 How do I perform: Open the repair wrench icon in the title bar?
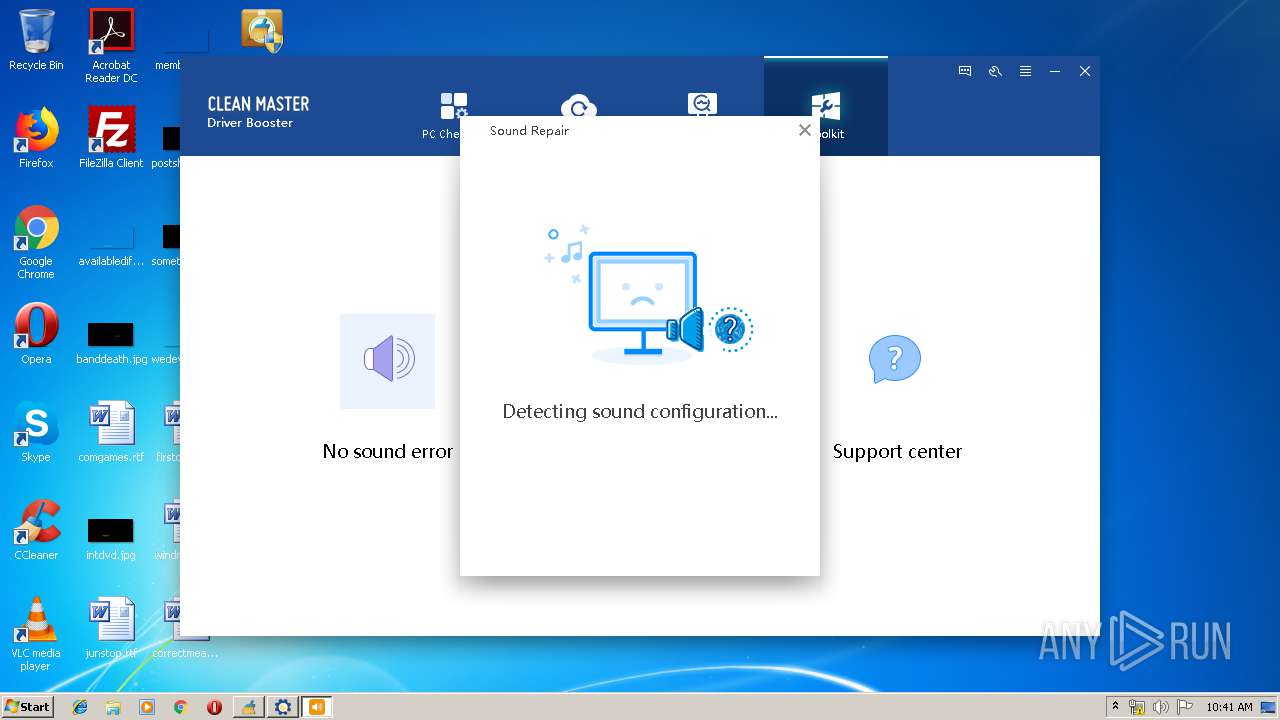995,71
